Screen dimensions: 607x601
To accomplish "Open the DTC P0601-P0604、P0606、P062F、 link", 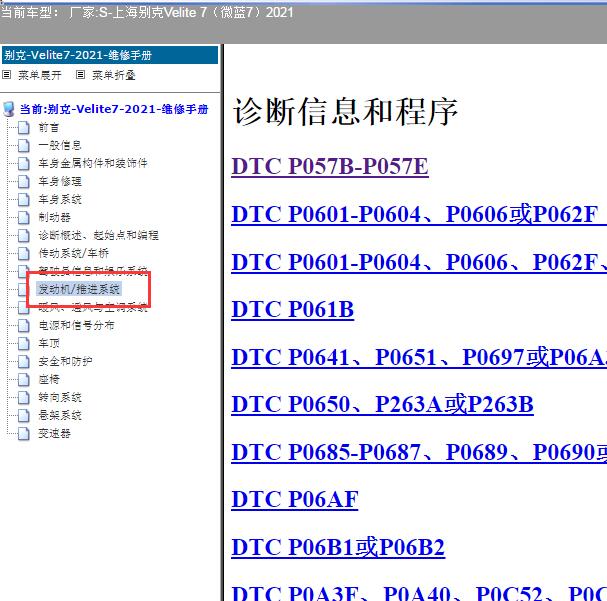I will click(x=419, y=262).
